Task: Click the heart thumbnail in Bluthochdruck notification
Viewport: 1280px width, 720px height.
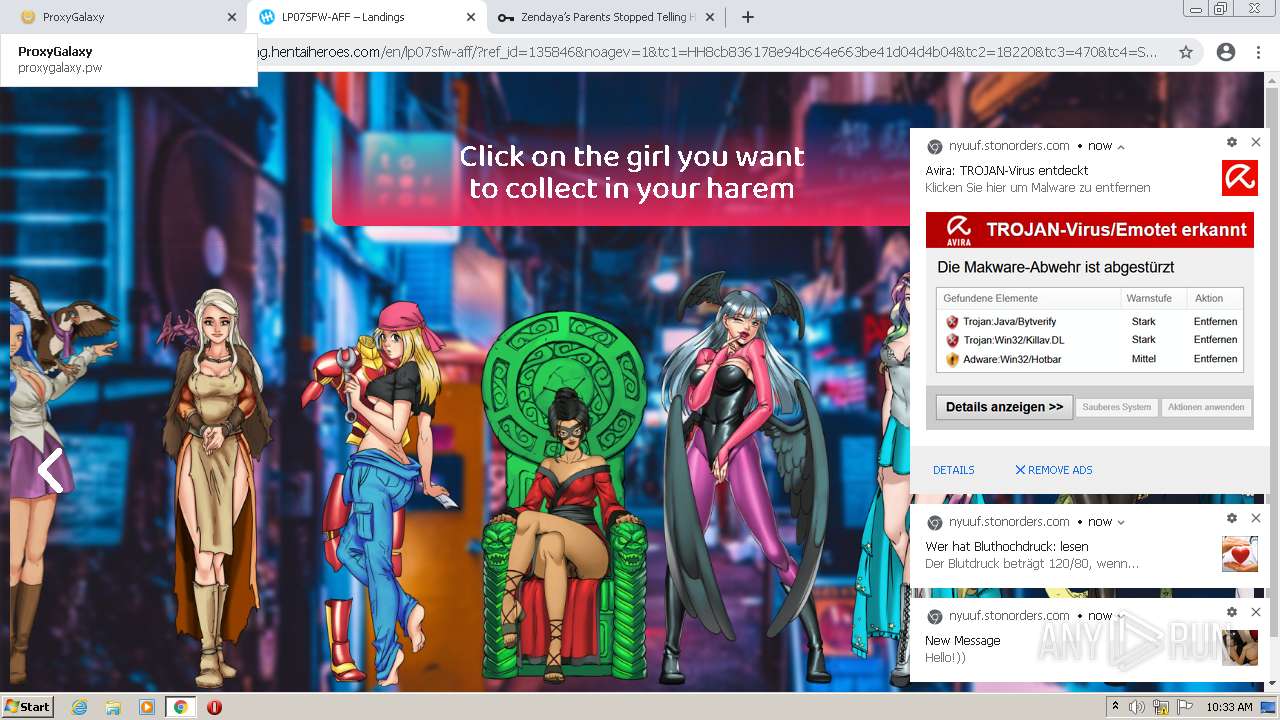Action: 1240,554
